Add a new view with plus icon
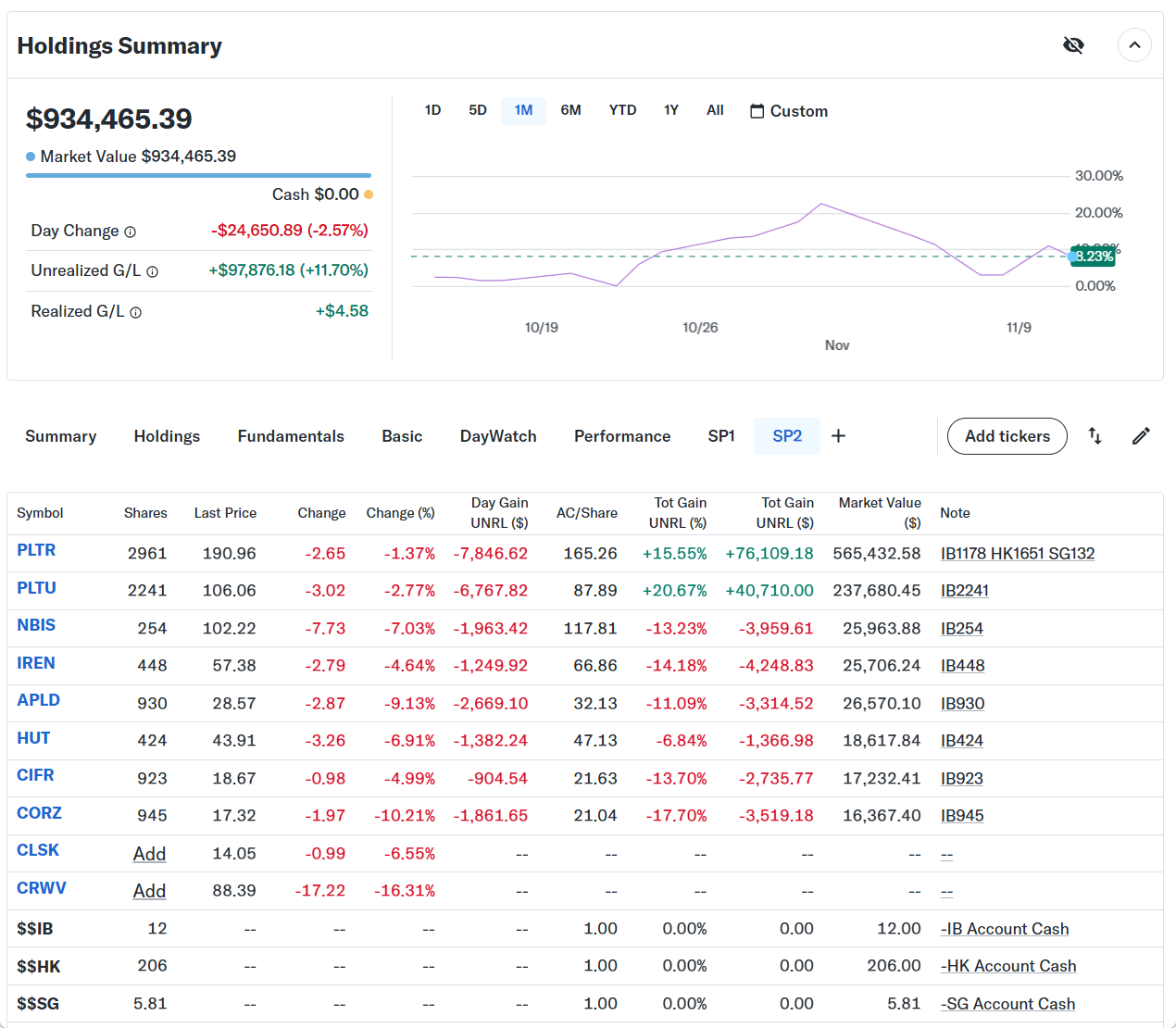The width and height of the screenshot is (1176, 1028). click(x=838, y=436)
